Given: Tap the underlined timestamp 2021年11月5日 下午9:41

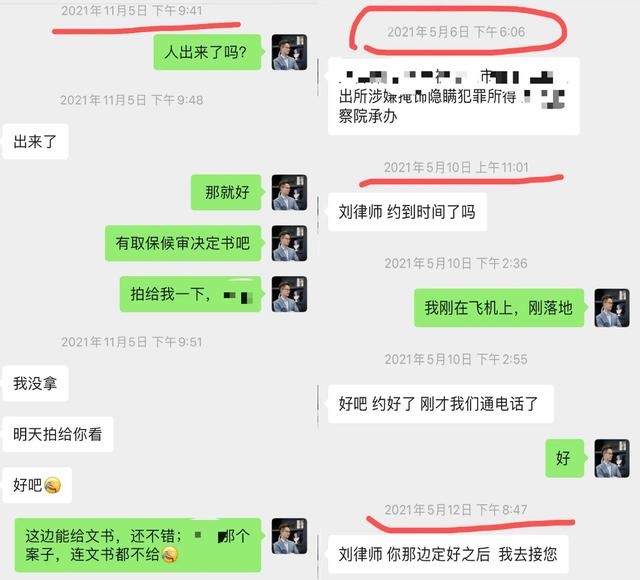Looking at the screenshot, I should tap(131, 11).
